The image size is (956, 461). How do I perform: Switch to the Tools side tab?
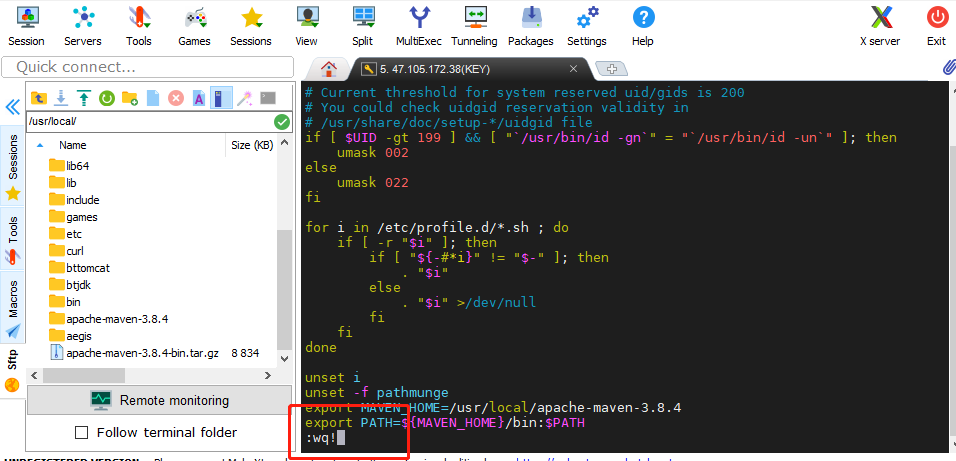click(13, 239)
